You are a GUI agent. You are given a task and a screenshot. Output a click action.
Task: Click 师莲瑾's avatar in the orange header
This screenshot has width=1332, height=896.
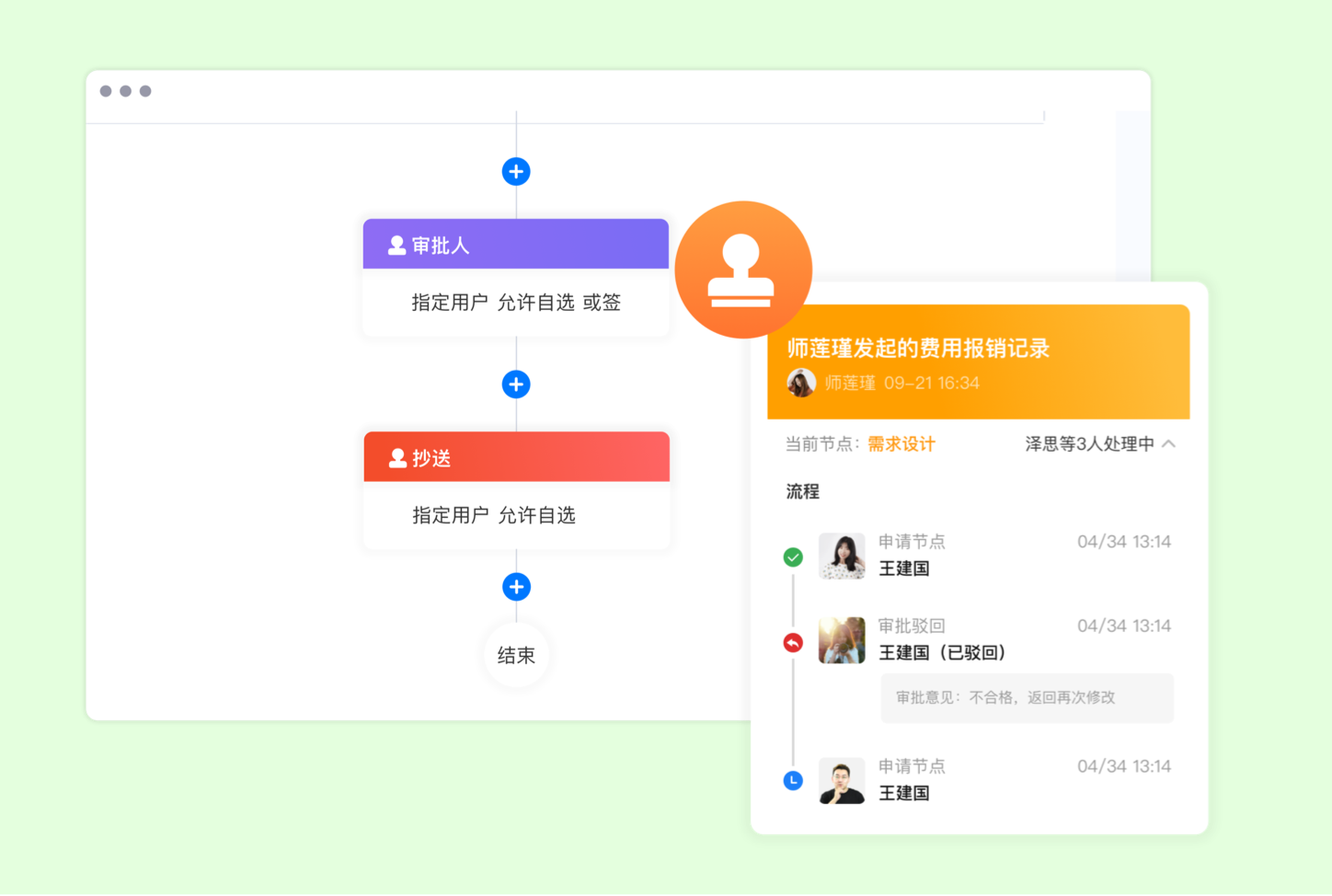pos(801,383)
